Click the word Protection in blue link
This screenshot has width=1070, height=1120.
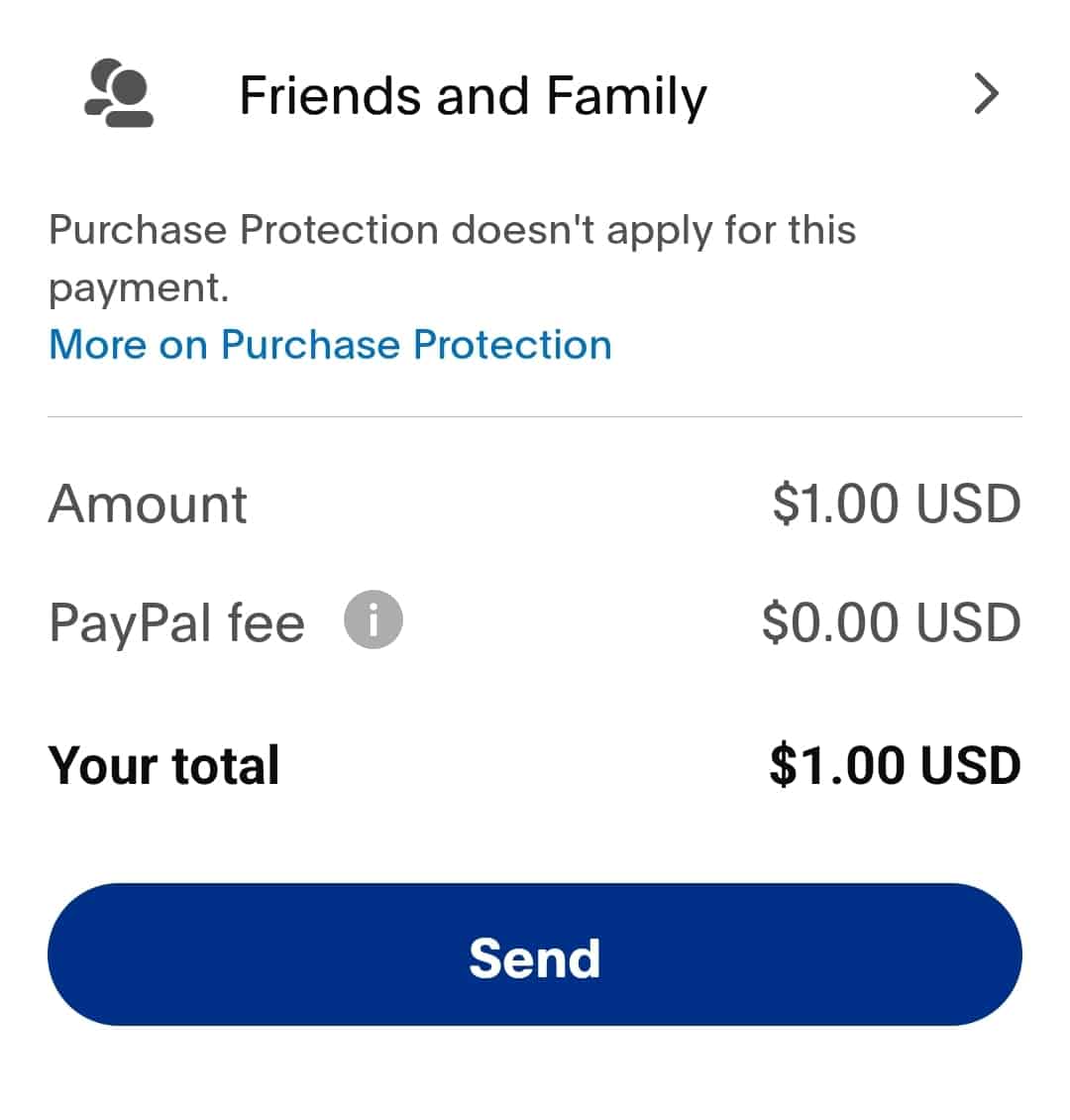coord(512,345)
